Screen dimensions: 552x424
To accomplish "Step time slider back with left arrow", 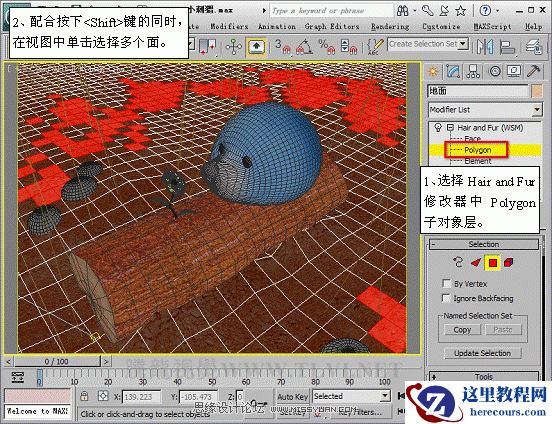I will pos(9,361).
